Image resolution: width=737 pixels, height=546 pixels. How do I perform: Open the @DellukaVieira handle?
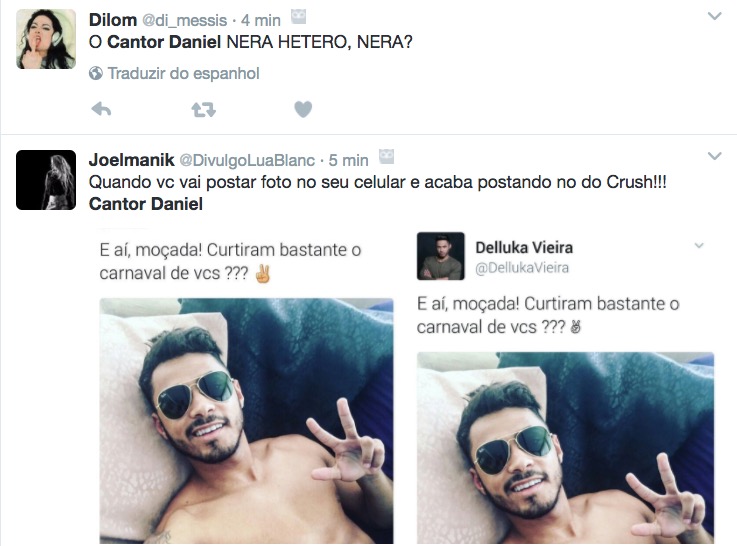[522, 268]
